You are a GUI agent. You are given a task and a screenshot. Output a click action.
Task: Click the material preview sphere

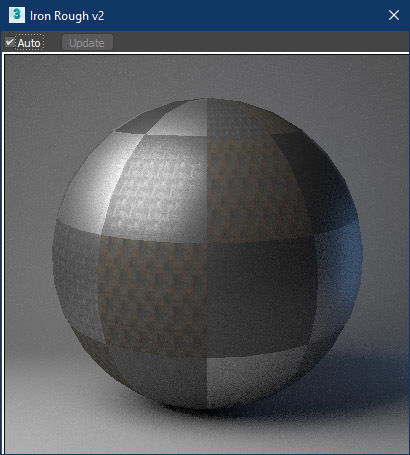207,254
